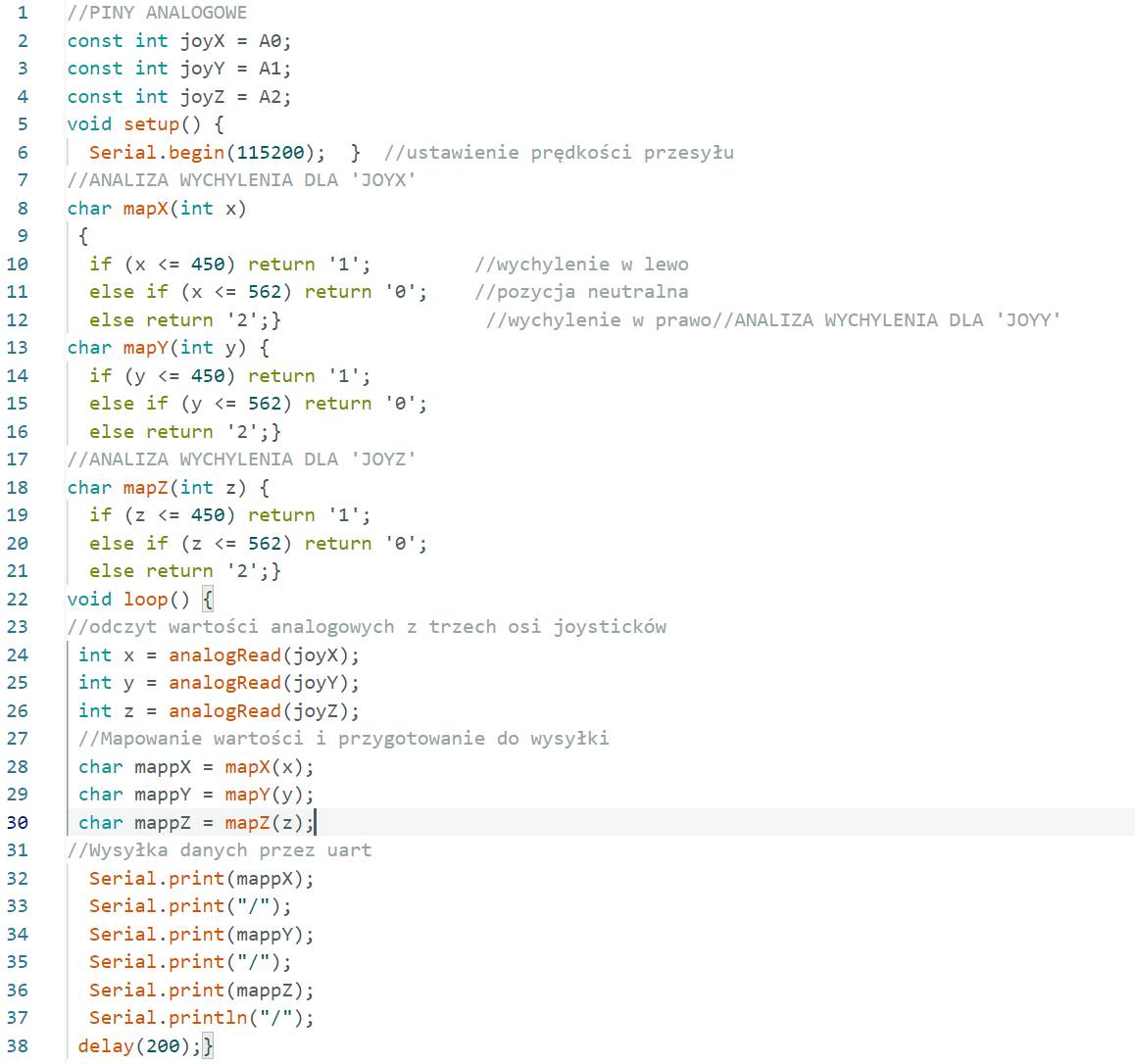This screenshot has height=1064, width=1135.
Task: Click comment '//Wysyłka danych przez uart'
Action: click(220, 850)
